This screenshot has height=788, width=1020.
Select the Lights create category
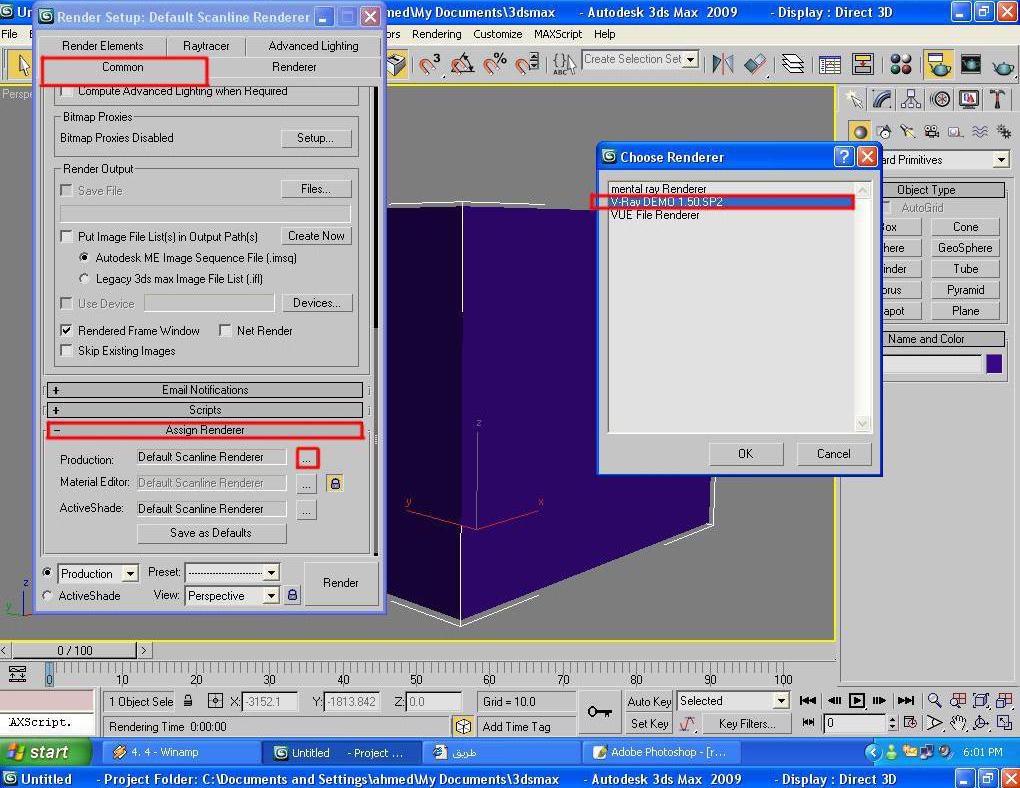point(907,131)
